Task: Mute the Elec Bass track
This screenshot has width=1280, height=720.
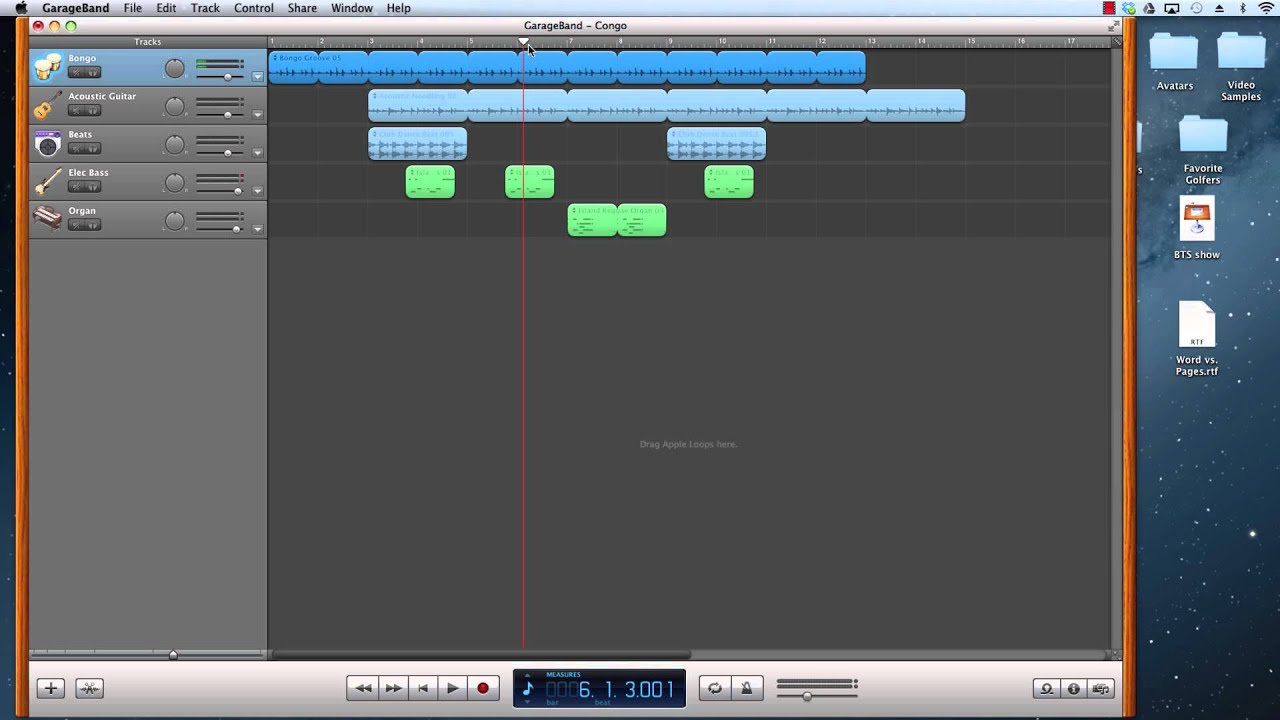Action: (x=76, y=187)
